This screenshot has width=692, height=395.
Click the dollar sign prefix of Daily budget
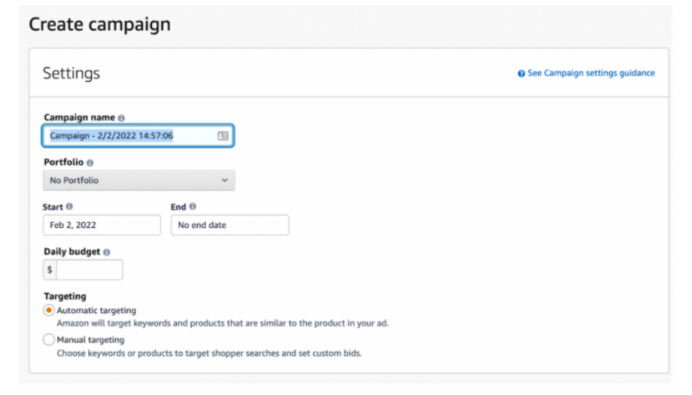50,270
